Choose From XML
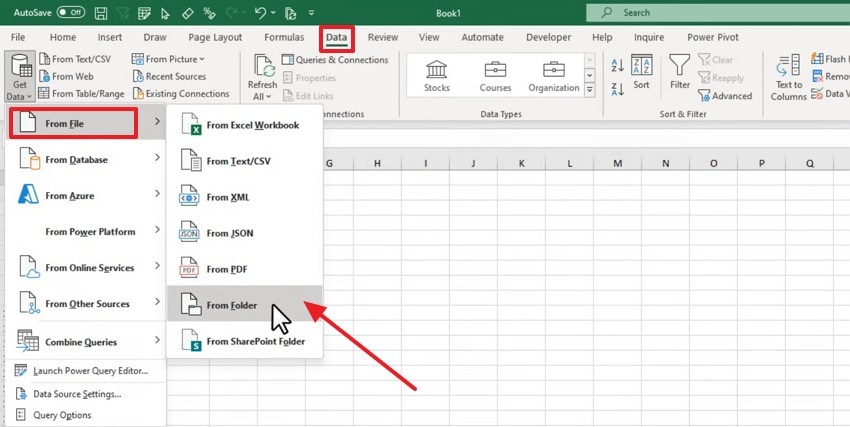Image resolution: width=850 pixels, height=427 pixels. pyautogui.click(x=244, y=197)
